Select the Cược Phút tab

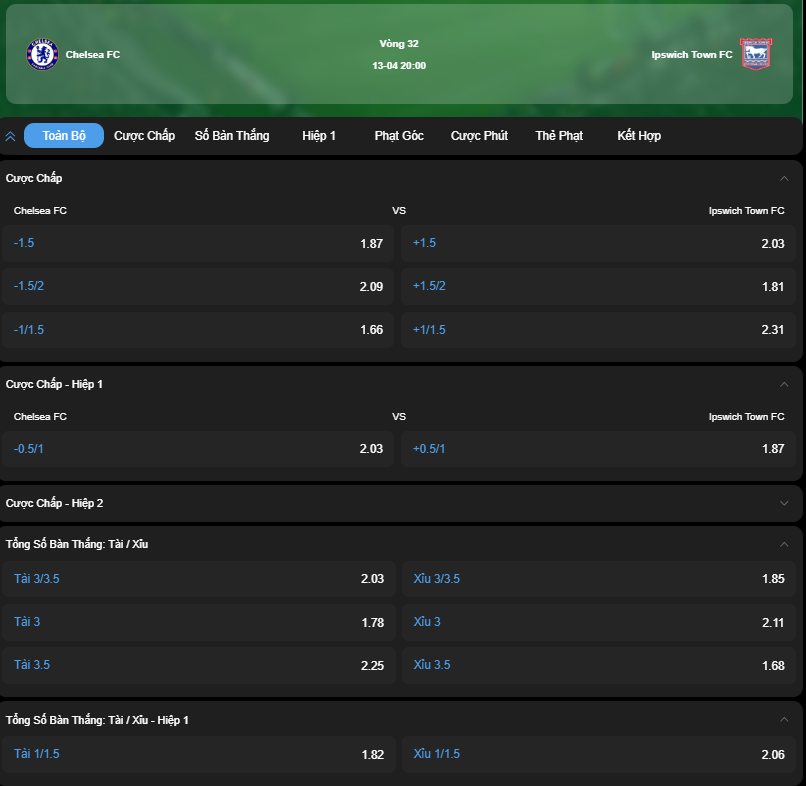pyautogui.click(x=479, y=136)
